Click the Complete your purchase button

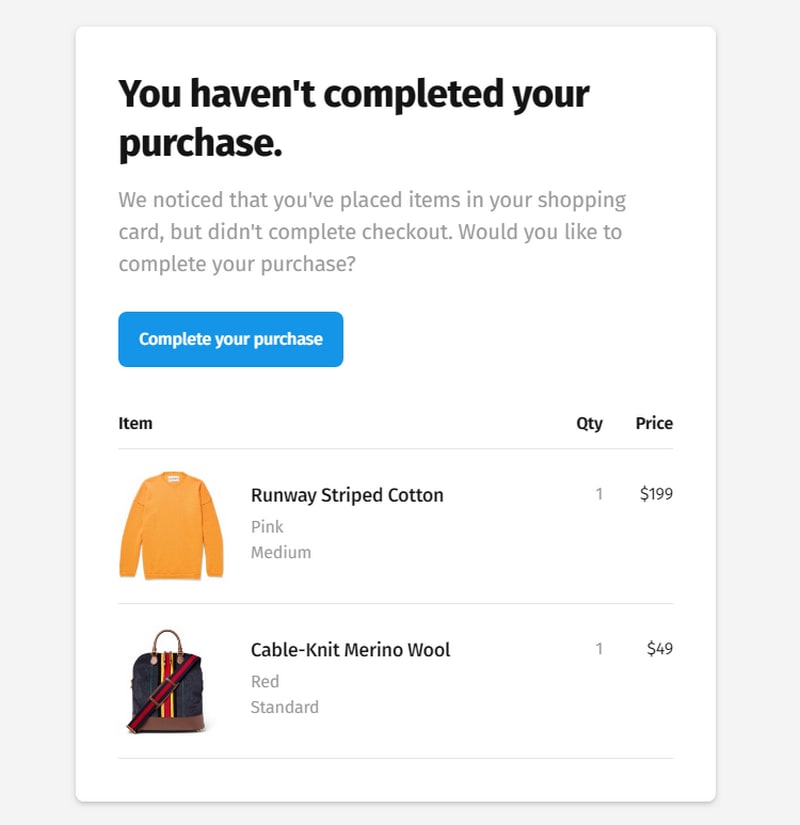231,339
